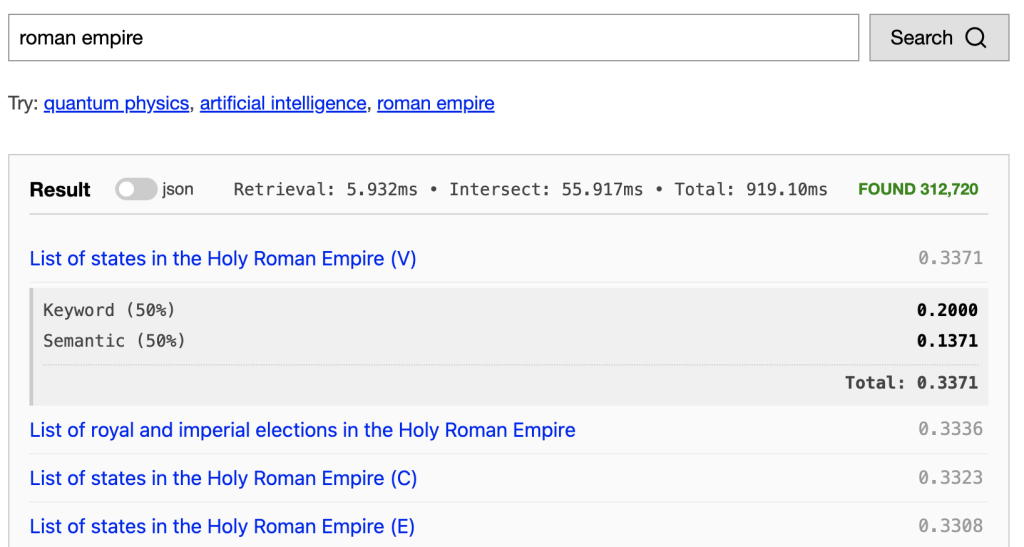1024x547 pixels.
Task: Try the "artificial intelligence" suggested query
Action: pyautogui.click(x=283, y=103)
